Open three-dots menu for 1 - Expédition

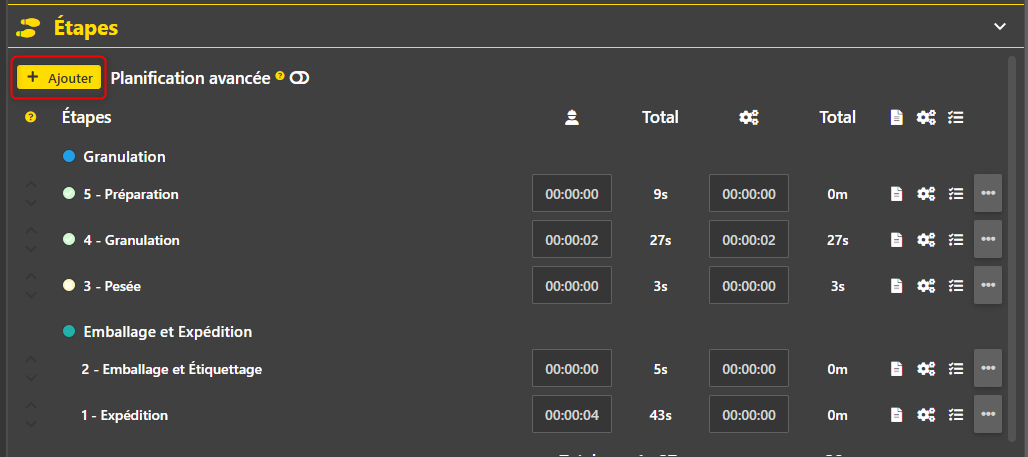point(988,414)
